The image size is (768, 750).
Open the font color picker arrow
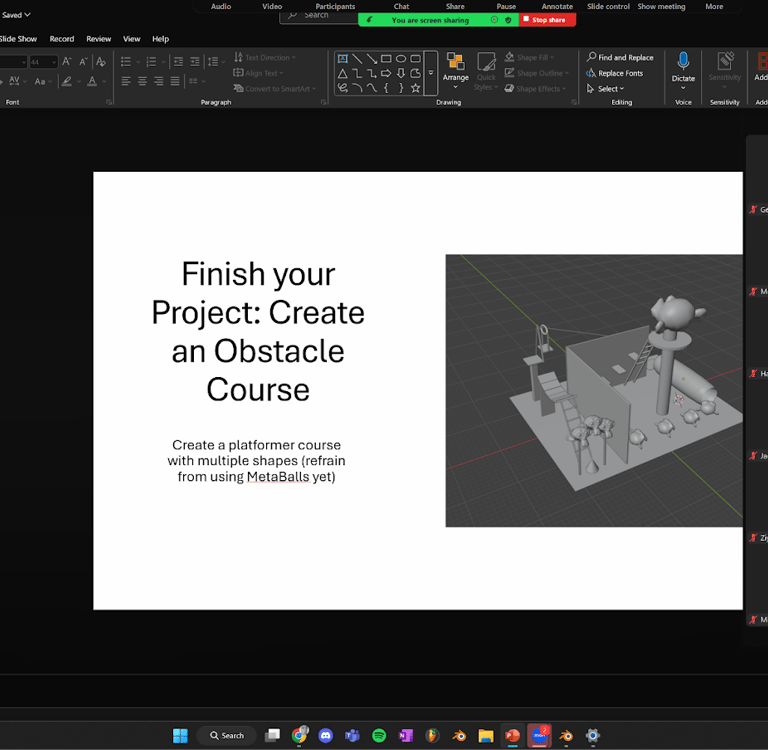click(104, 81)
